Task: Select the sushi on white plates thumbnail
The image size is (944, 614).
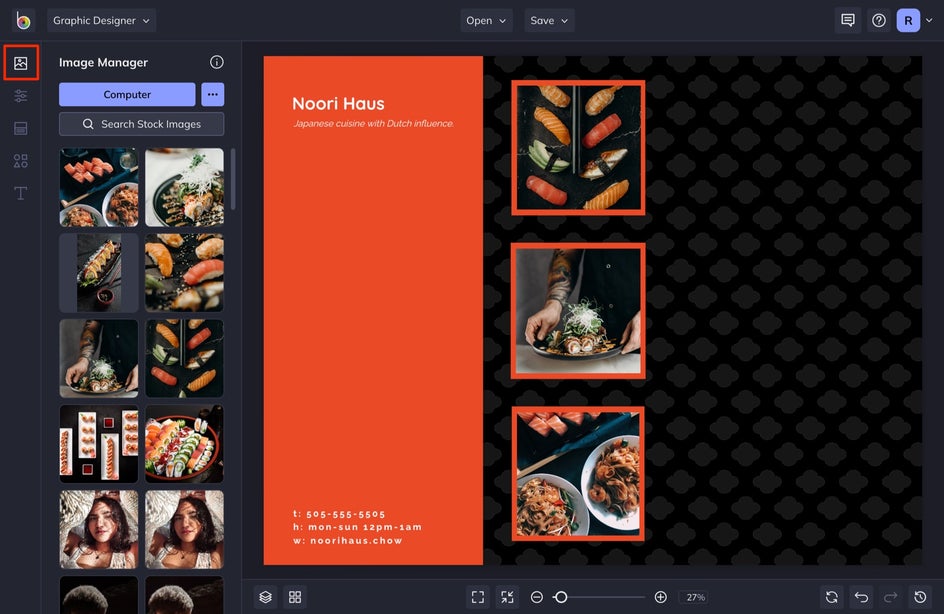Action: click(99, 444)
